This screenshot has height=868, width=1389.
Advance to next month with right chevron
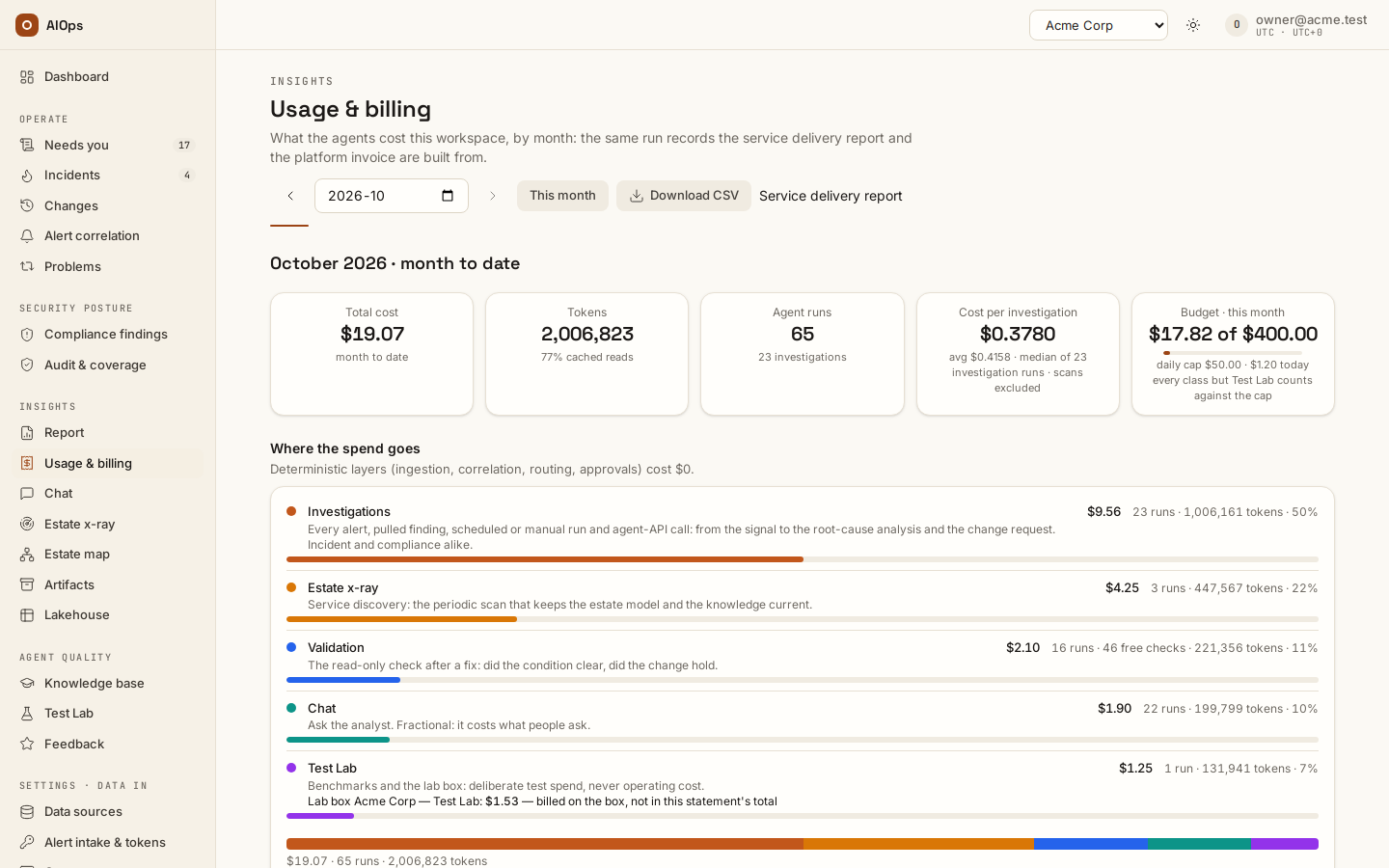pyautogui.click(x=492, y=196)
